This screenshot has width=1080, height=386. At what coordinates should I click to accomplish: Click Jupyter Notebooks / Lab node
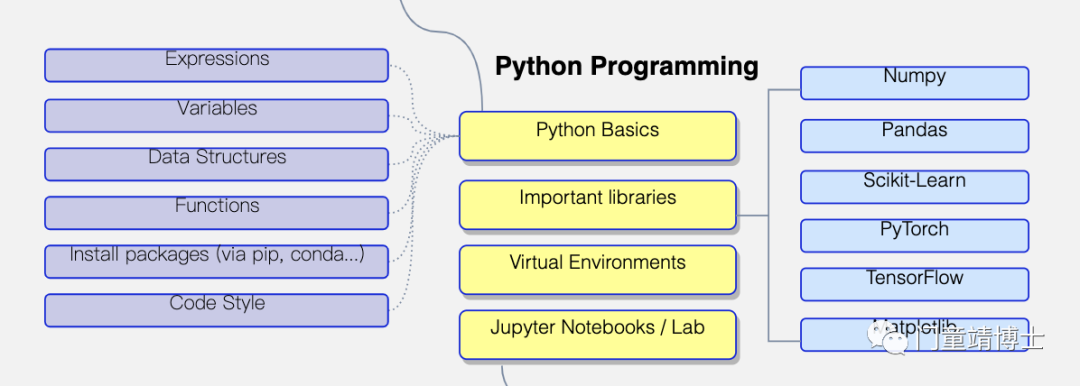point(598,334)
